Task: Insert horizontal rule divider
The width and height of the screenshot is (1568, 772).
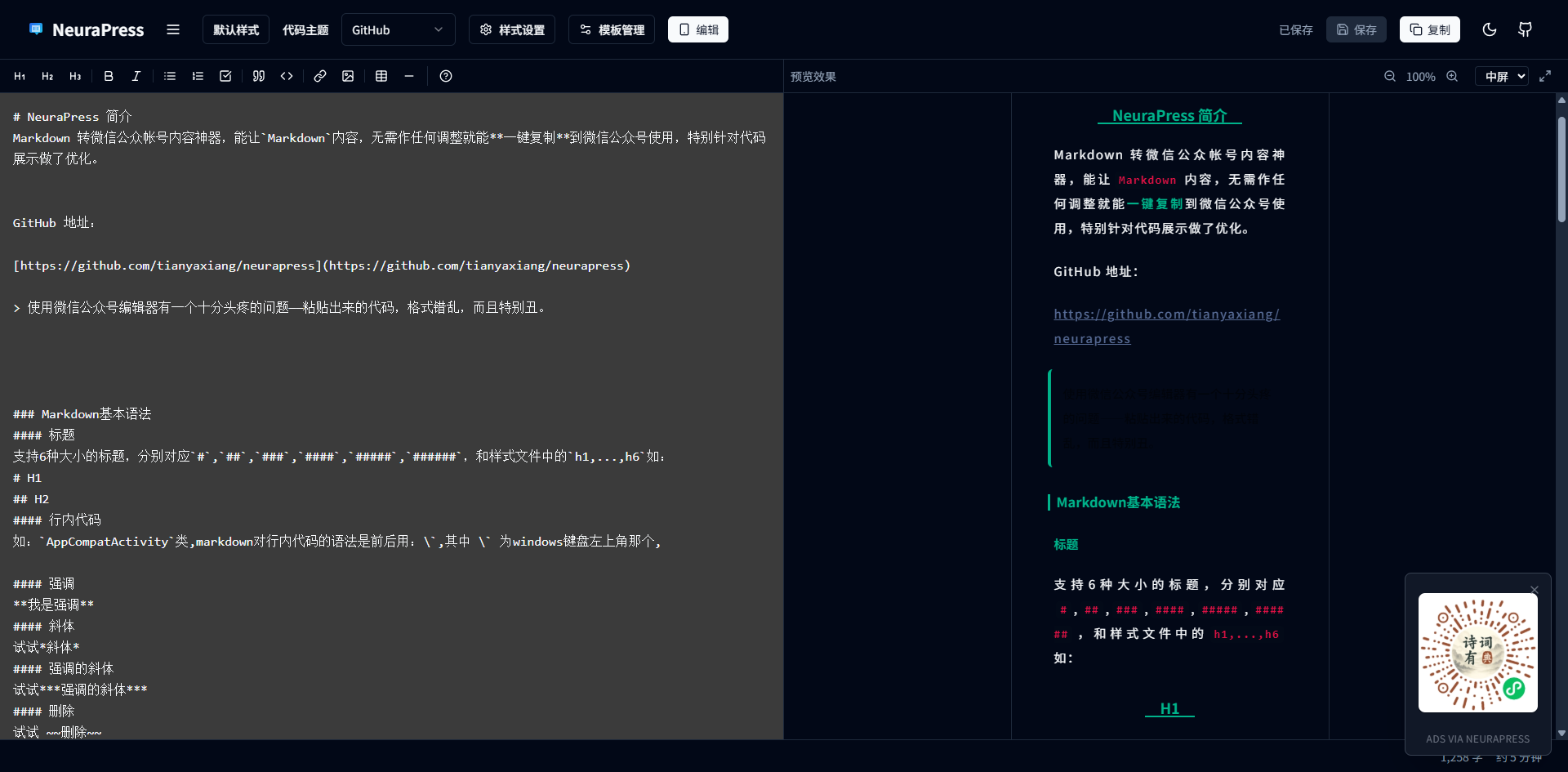Action: pyautogui.click(x=409, y=76)
